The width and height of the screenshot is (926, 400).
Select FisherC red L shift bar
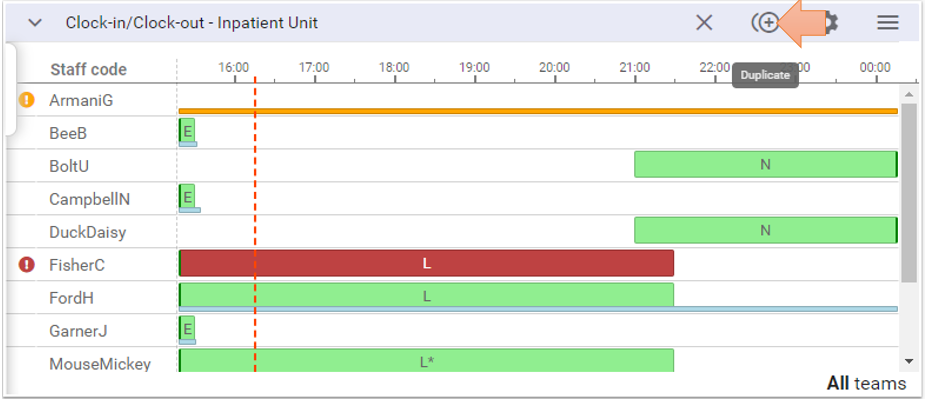coord(426,264)
